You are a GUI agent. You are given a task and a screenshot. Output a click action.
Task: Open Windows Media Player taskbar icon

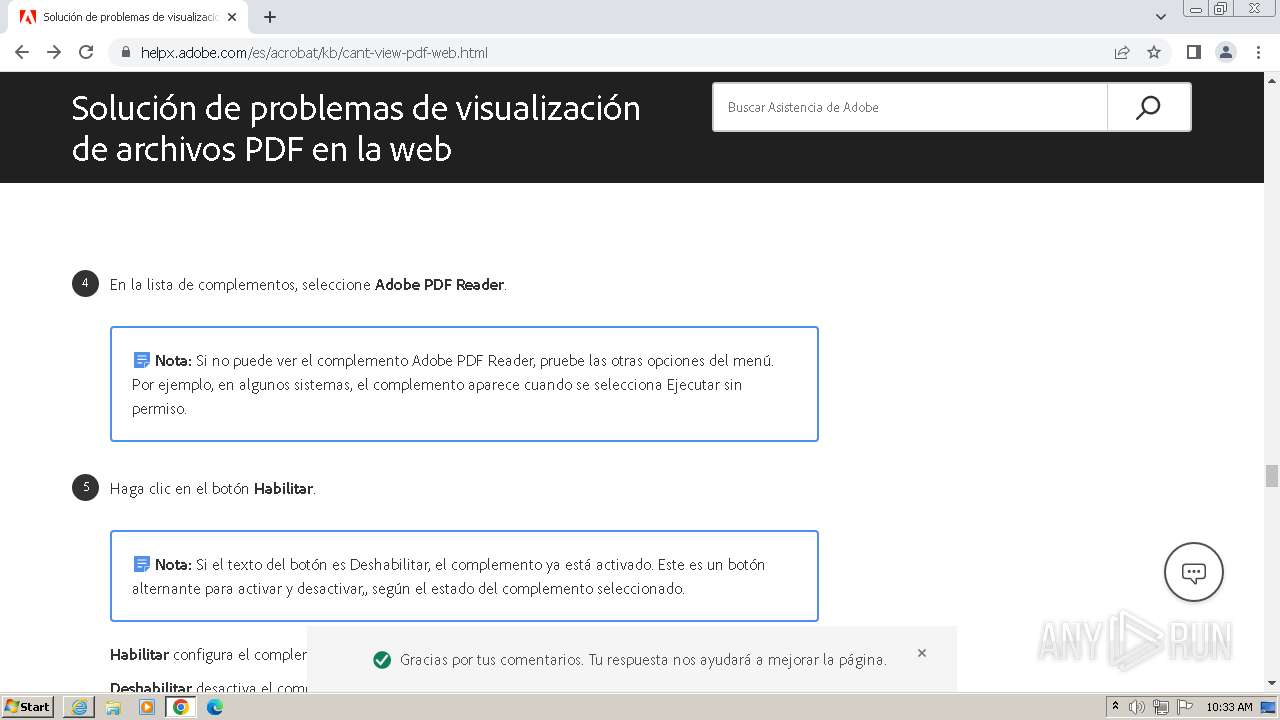coord(147,707)
